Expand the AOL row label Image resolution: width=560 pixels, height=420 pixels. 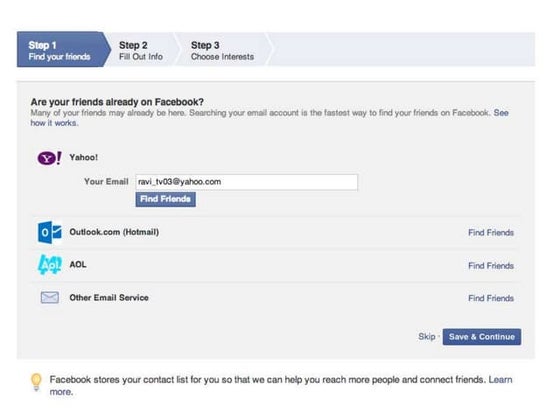coord(78,265)
